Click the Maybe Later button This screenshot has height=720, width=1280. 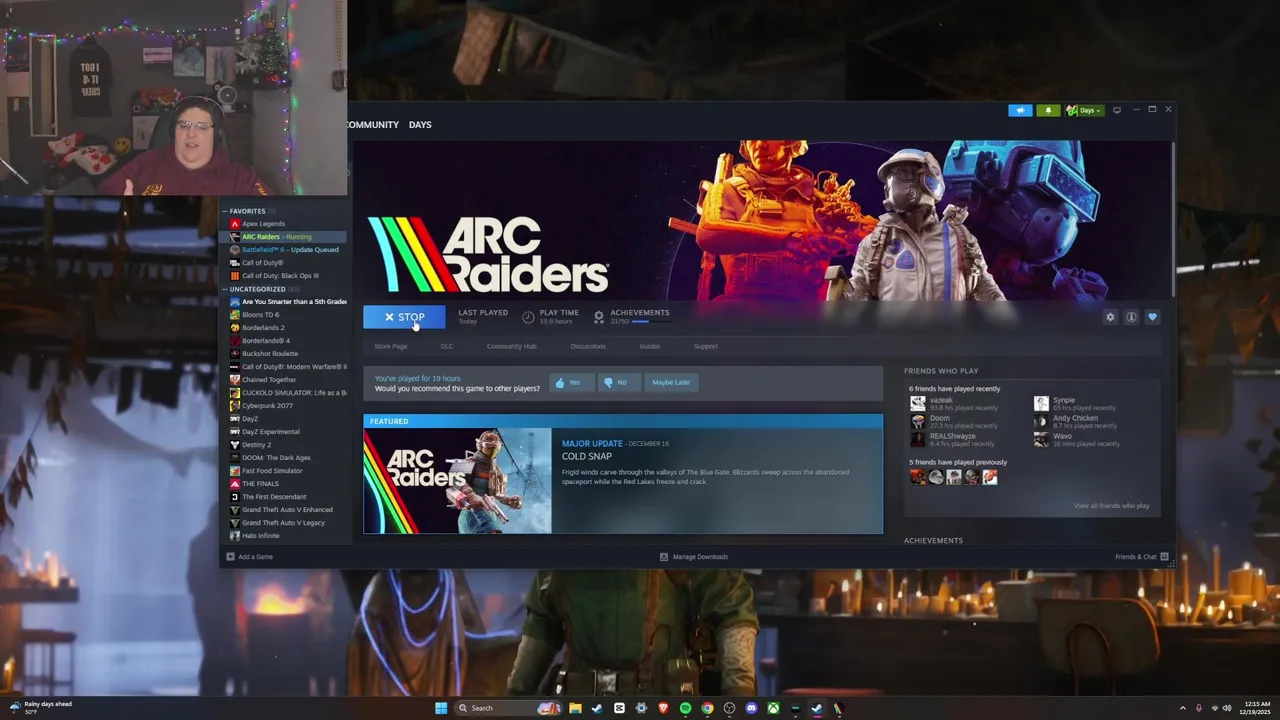coord(671,382)
